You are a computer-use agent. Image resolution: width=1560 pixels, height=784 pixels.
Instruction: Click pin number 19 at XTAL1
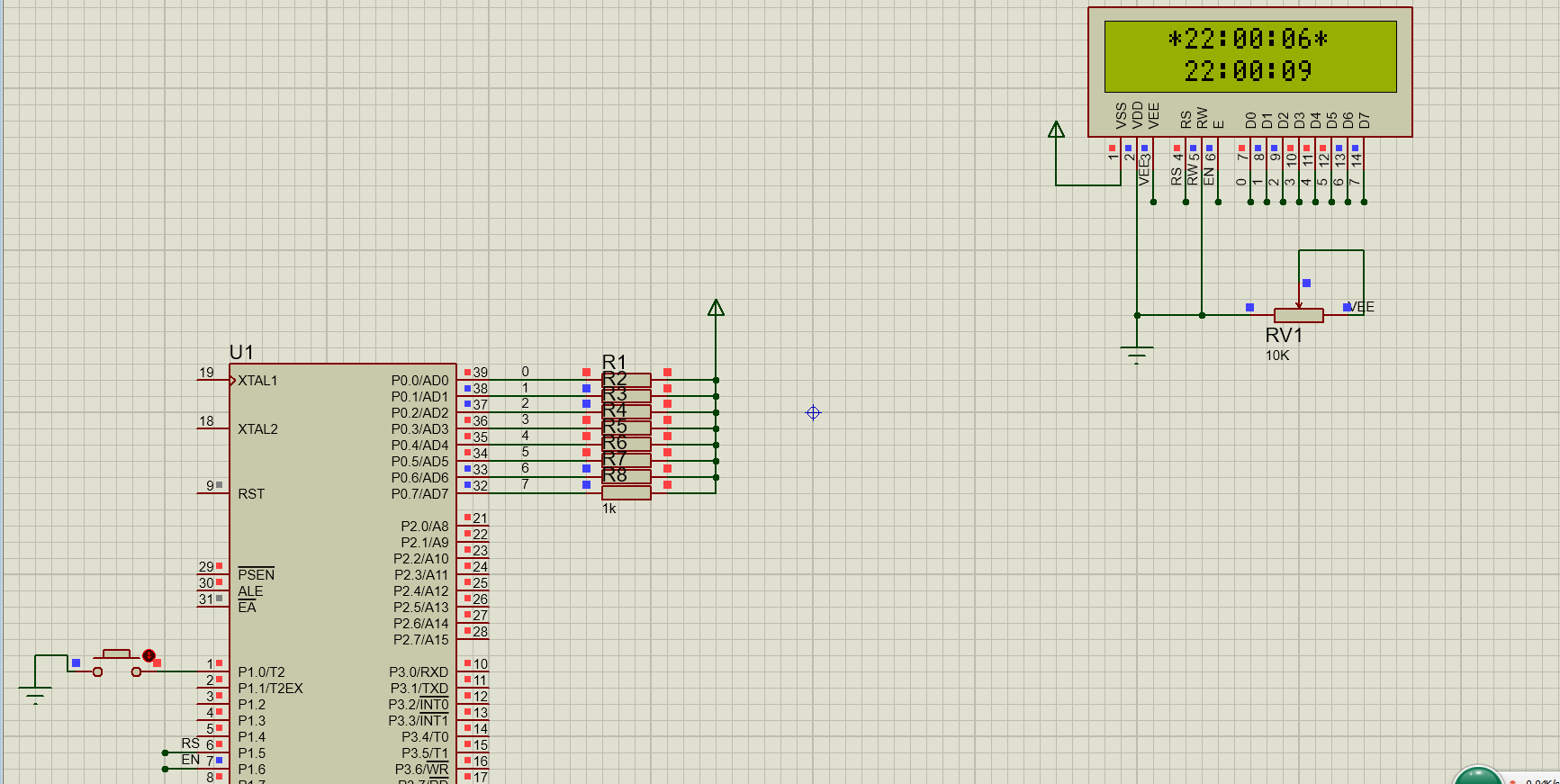207,373
